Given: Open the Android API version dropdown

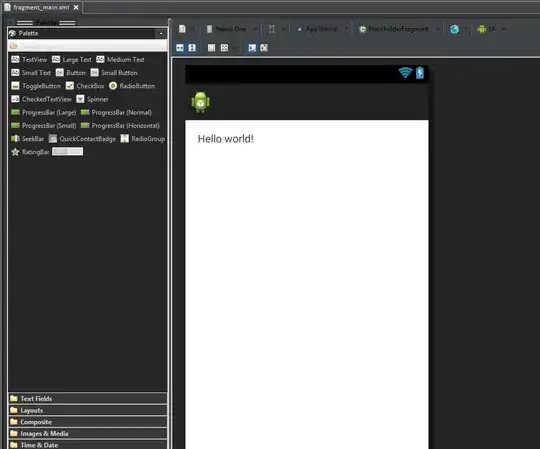Looking at the screenshot, I should pos(491,29).
